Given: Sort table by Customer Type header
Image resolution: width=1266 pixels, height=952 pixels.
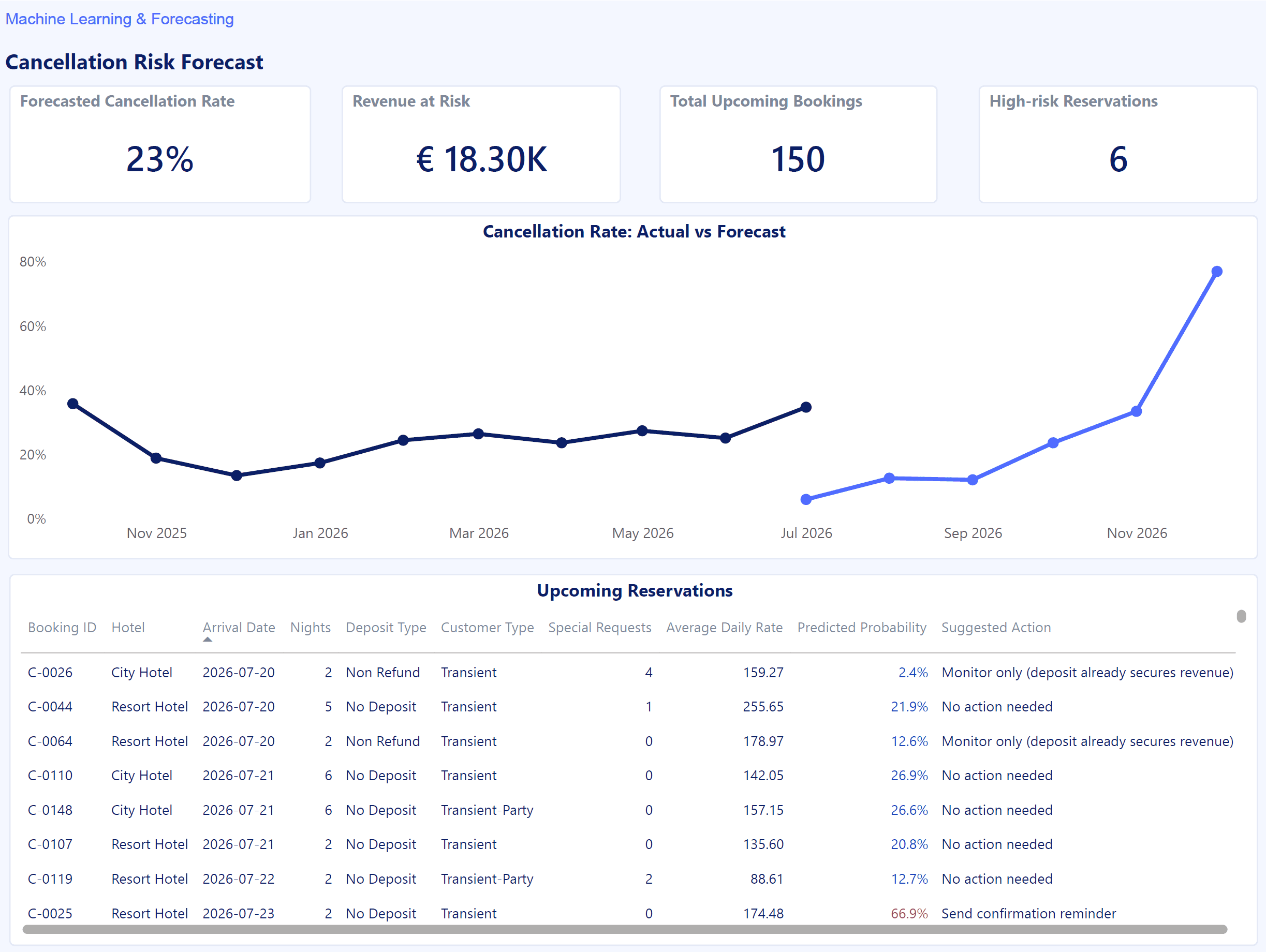Looking at the screenshot, I should 488,628.
